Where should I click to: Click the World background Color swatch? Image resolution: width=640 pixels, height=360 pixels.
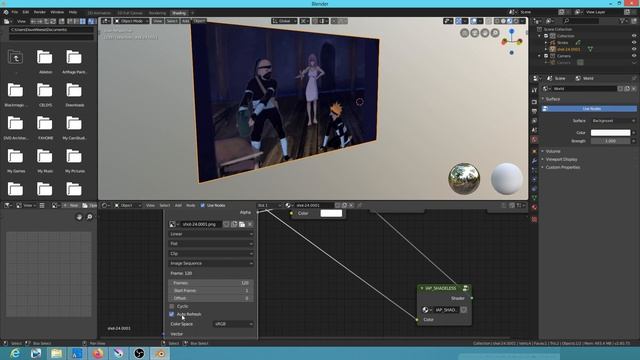[610, 133]
